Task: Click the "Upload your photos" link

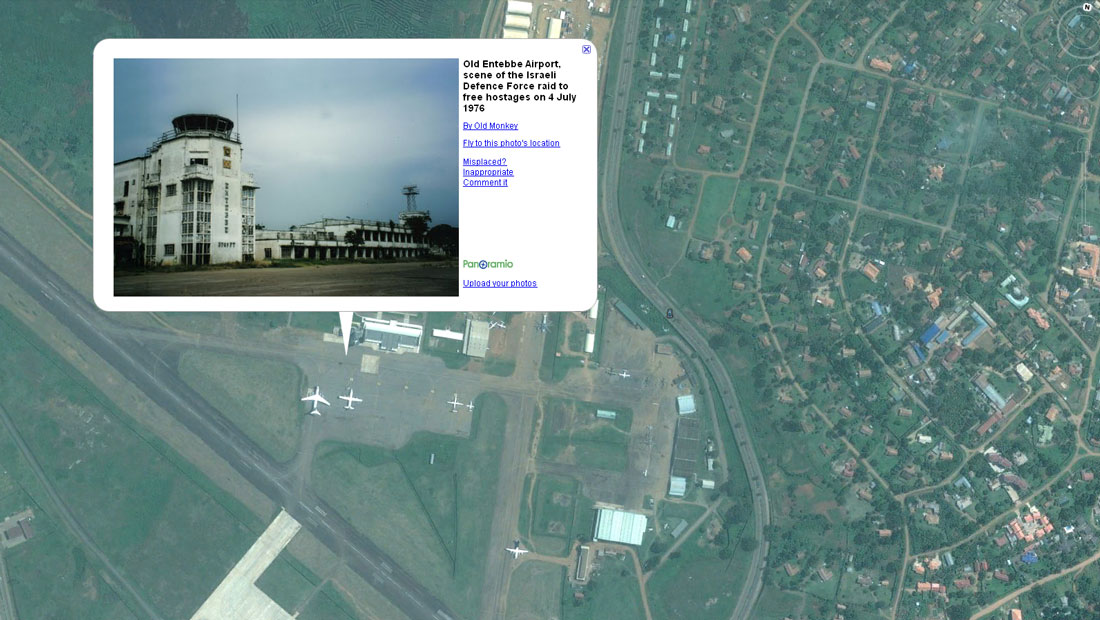Action: coord(499,283)
